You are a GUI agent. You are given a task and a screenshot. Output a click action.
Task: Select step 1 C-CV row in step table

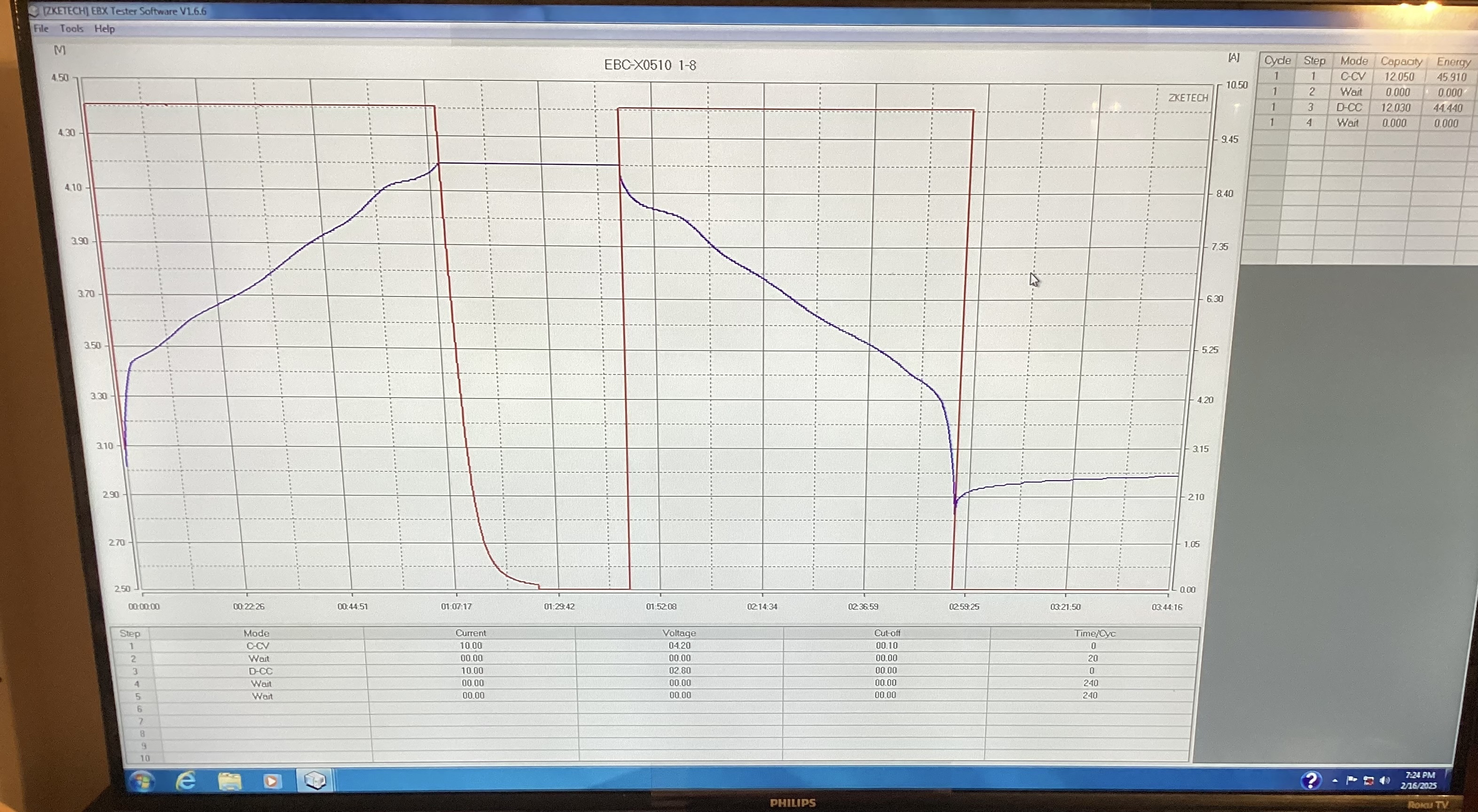tap(258, 646)
